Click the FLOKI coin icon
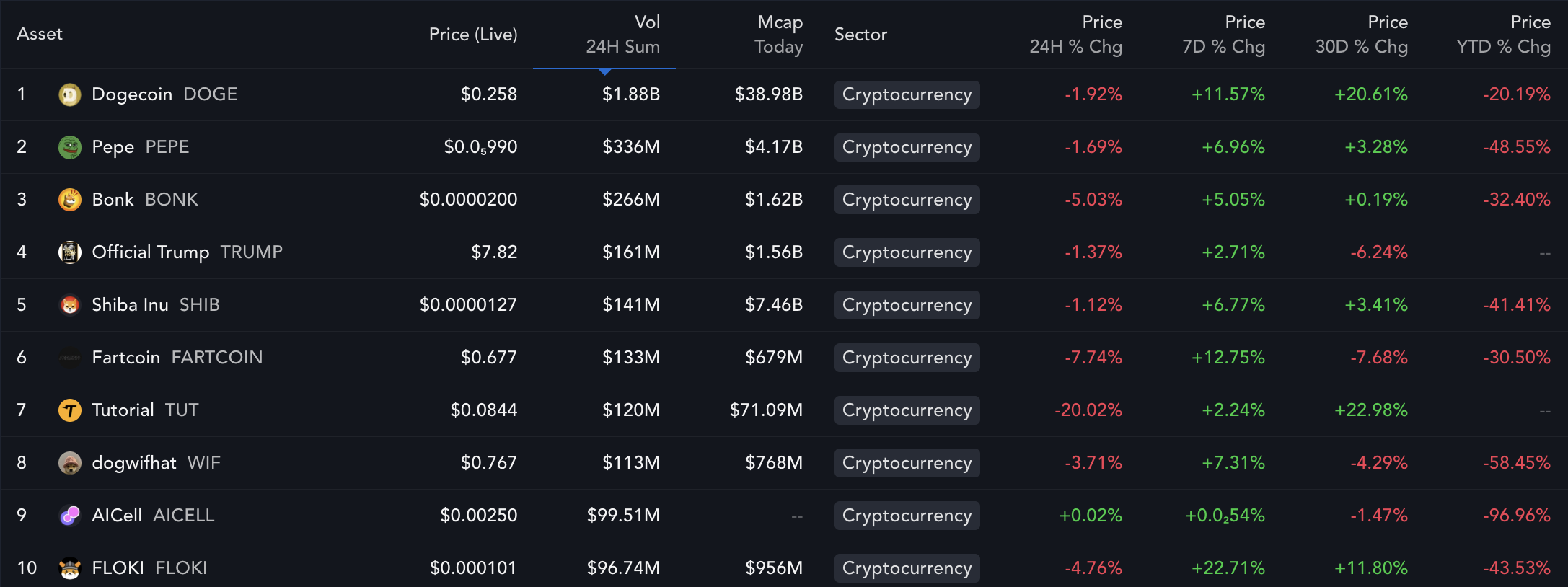 pyautogui.click(x=70, y=568)
